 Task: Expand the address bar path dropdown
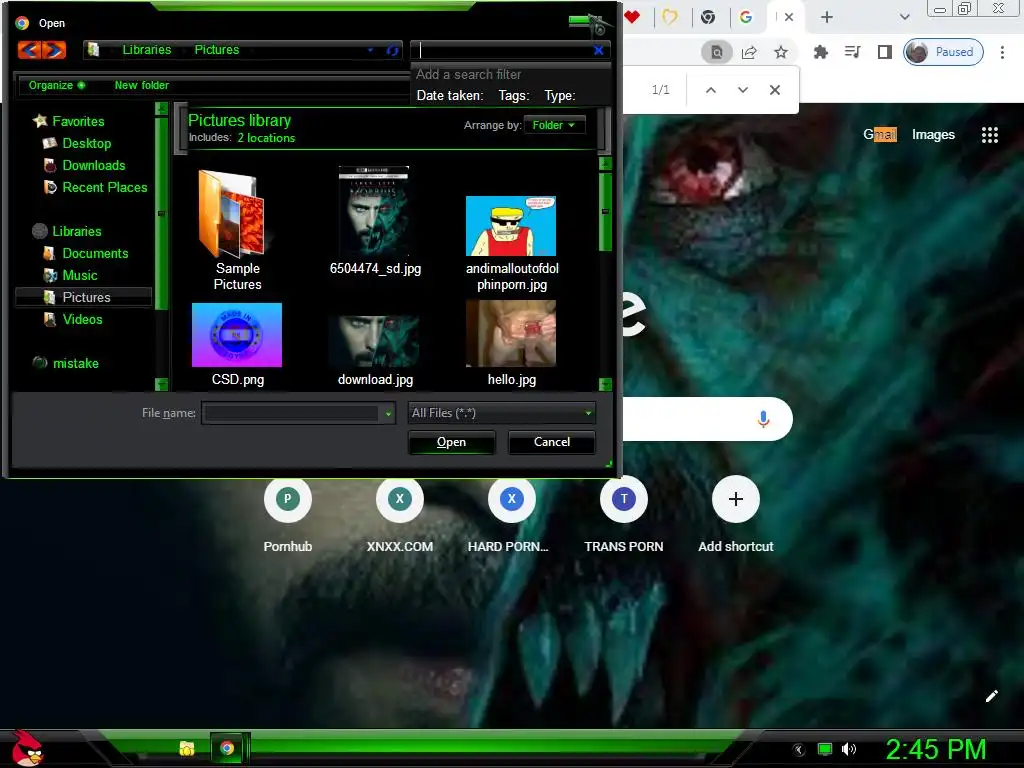click(x=370, y=50)
